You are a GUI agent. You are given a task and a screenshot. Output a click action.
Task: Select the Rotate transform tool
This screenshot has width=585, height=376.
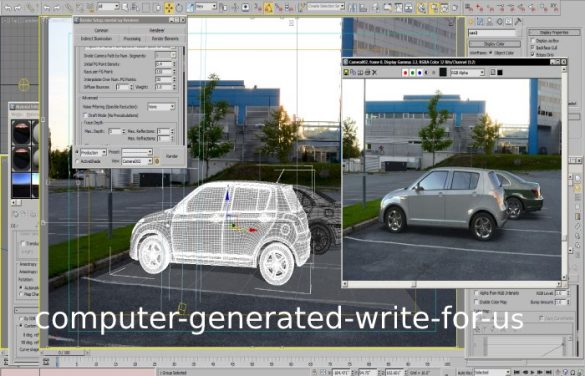coord(179,7)
